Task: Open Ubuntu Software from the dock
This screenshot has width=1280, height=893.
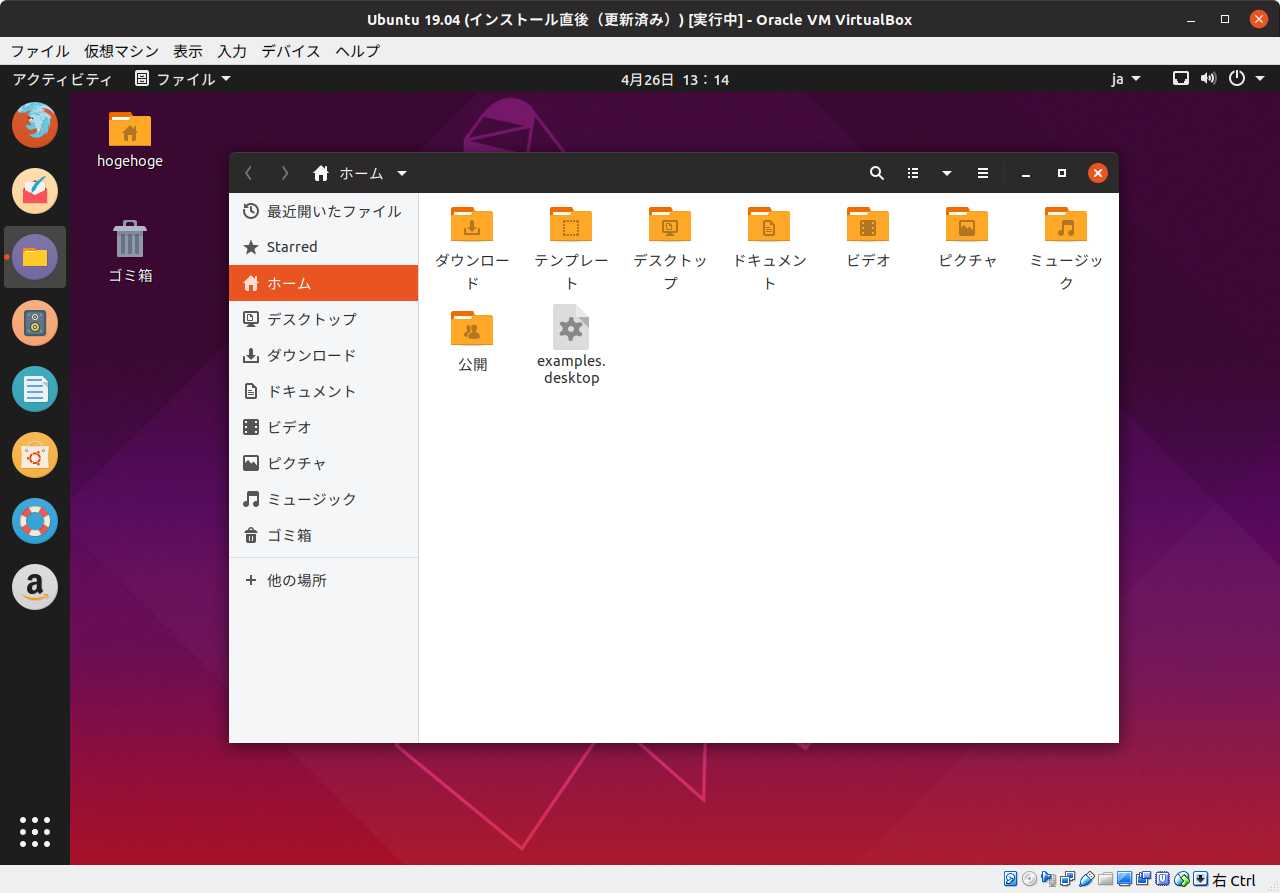Action: pyautogui.click(x=35, y=455)
